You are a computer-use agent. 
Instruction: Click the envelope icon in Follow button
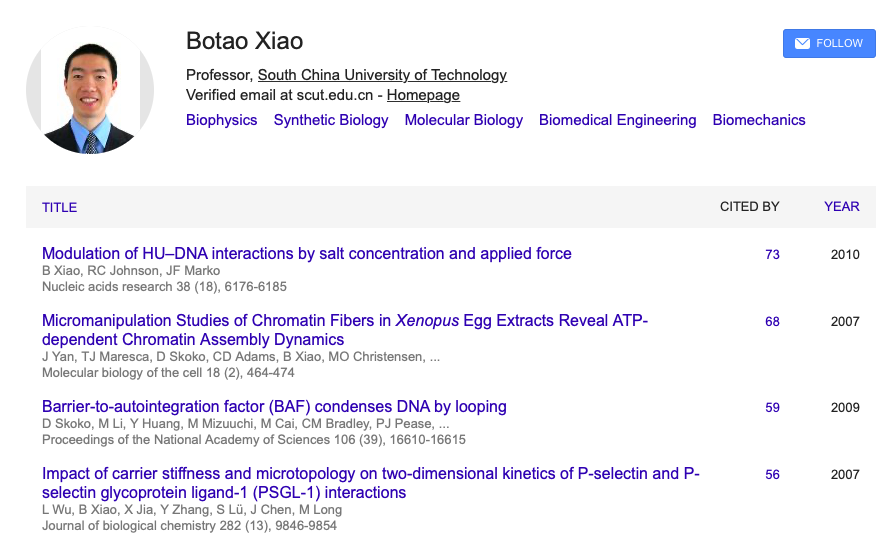tap(802, 44)
